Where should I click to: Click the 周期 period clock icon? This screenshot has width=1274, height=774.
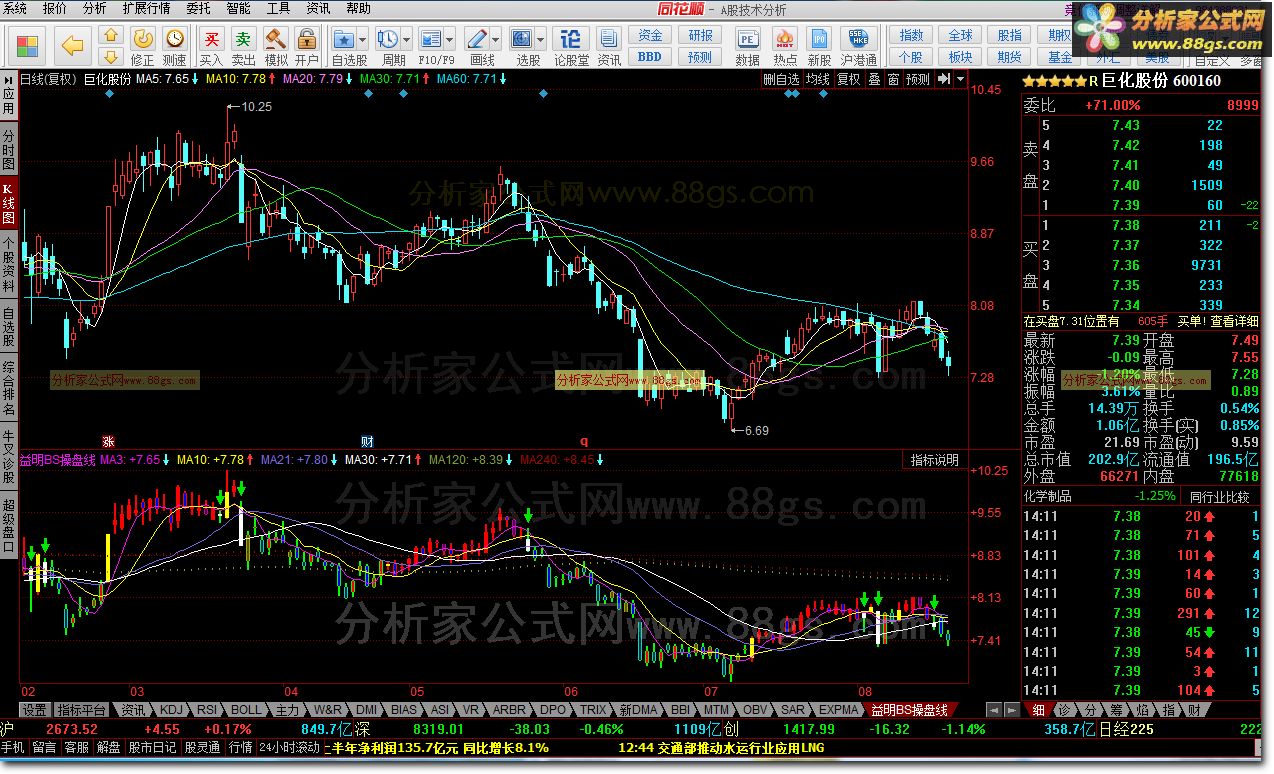click(x=387, y=39)
